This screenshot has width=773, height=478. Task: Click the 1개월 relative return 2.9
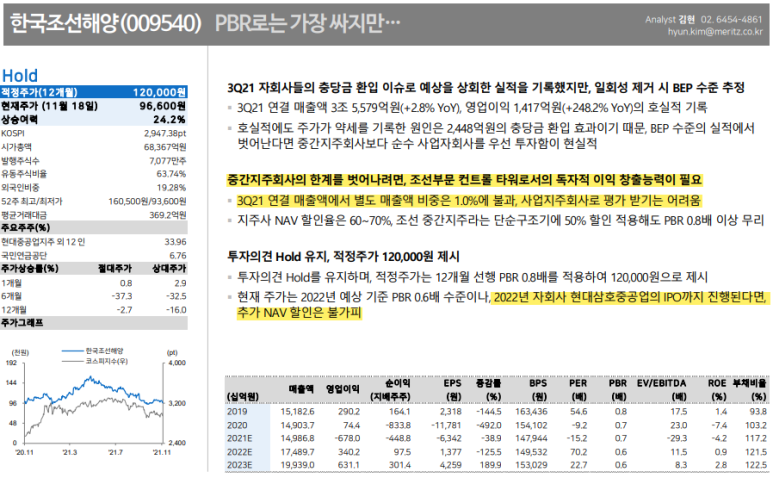(180, 283)
